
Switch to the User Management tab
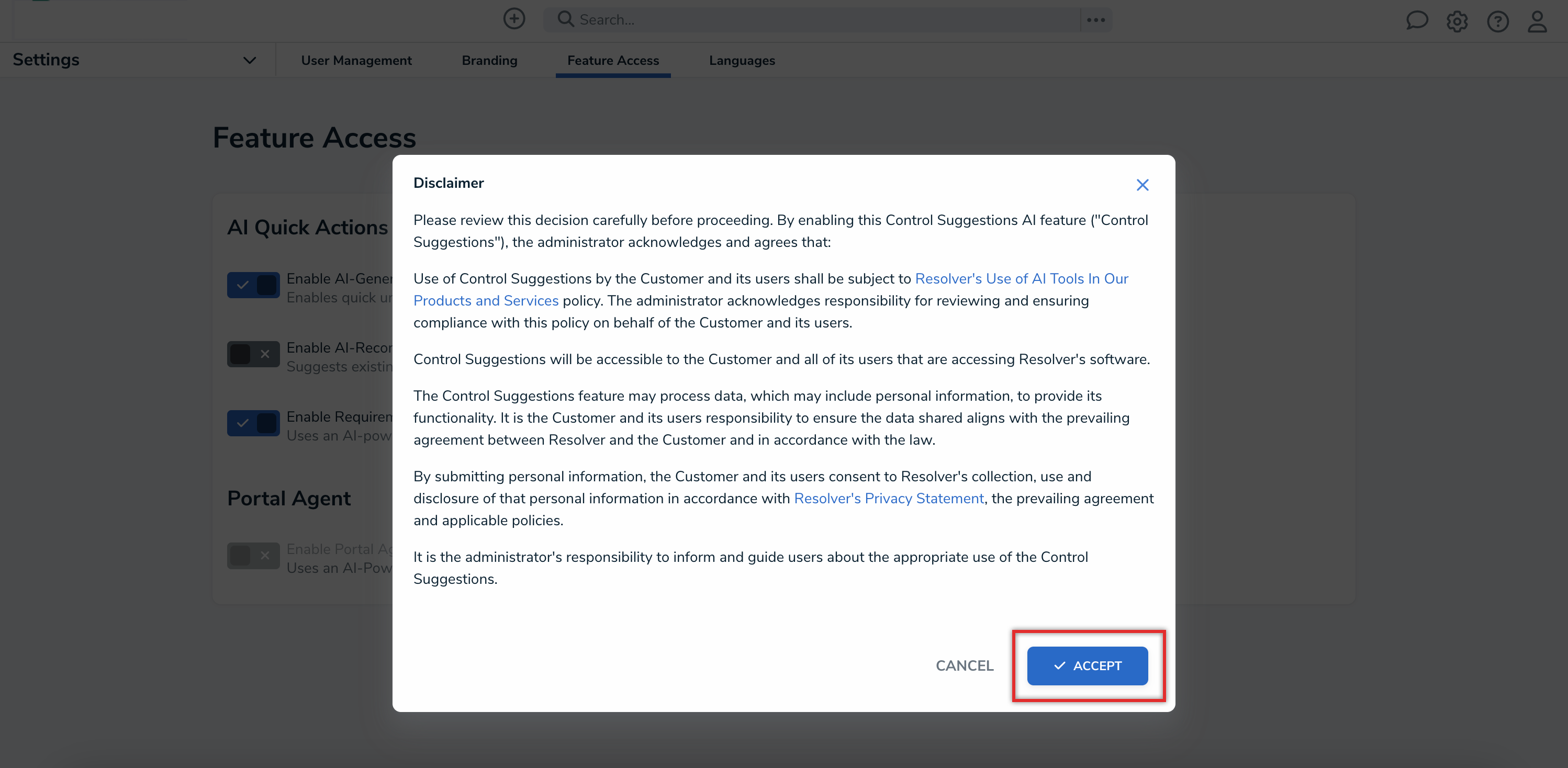[x=356, y=60]
